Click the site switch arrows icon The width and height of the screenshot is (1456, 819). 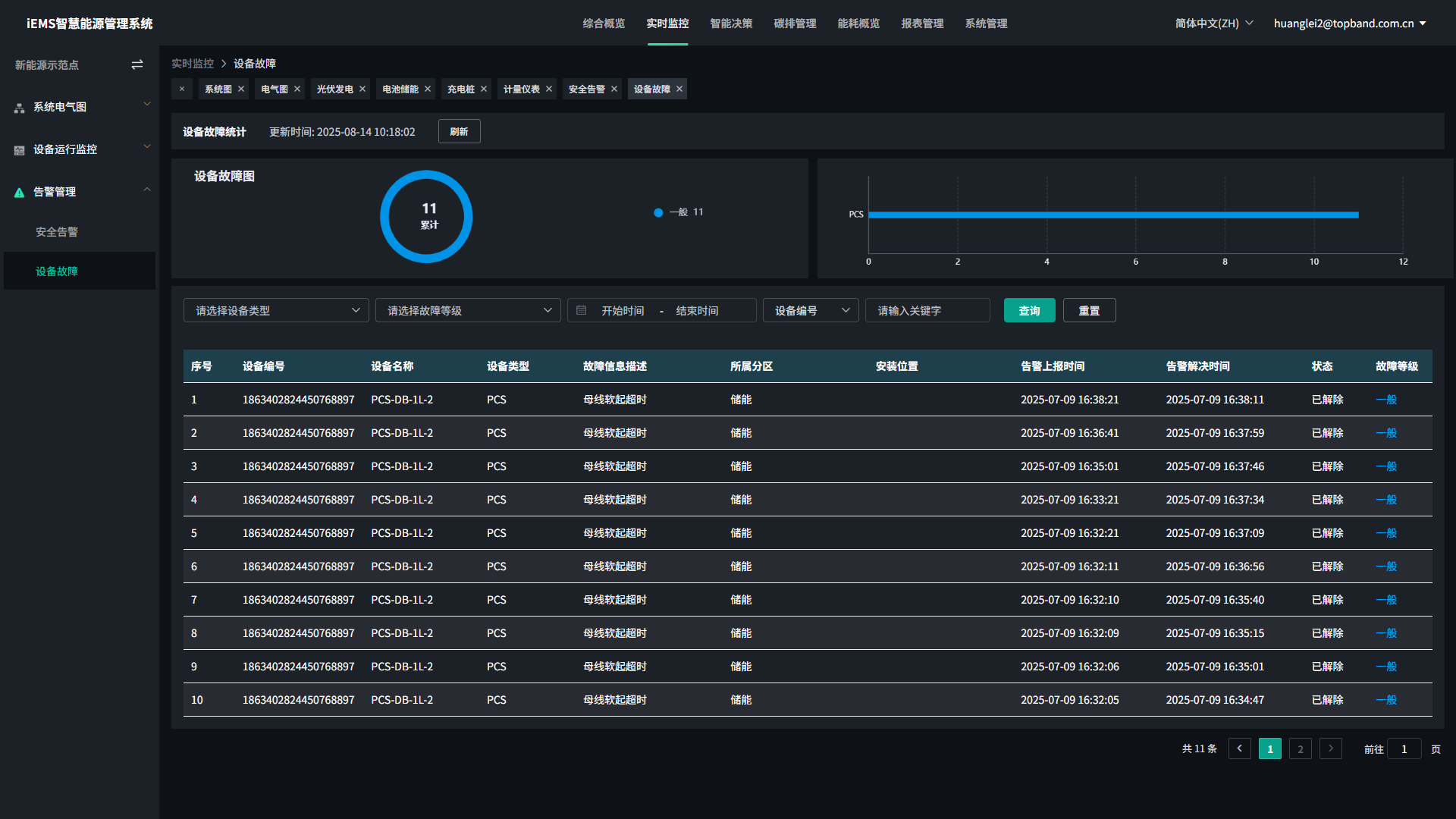(137, 65)
